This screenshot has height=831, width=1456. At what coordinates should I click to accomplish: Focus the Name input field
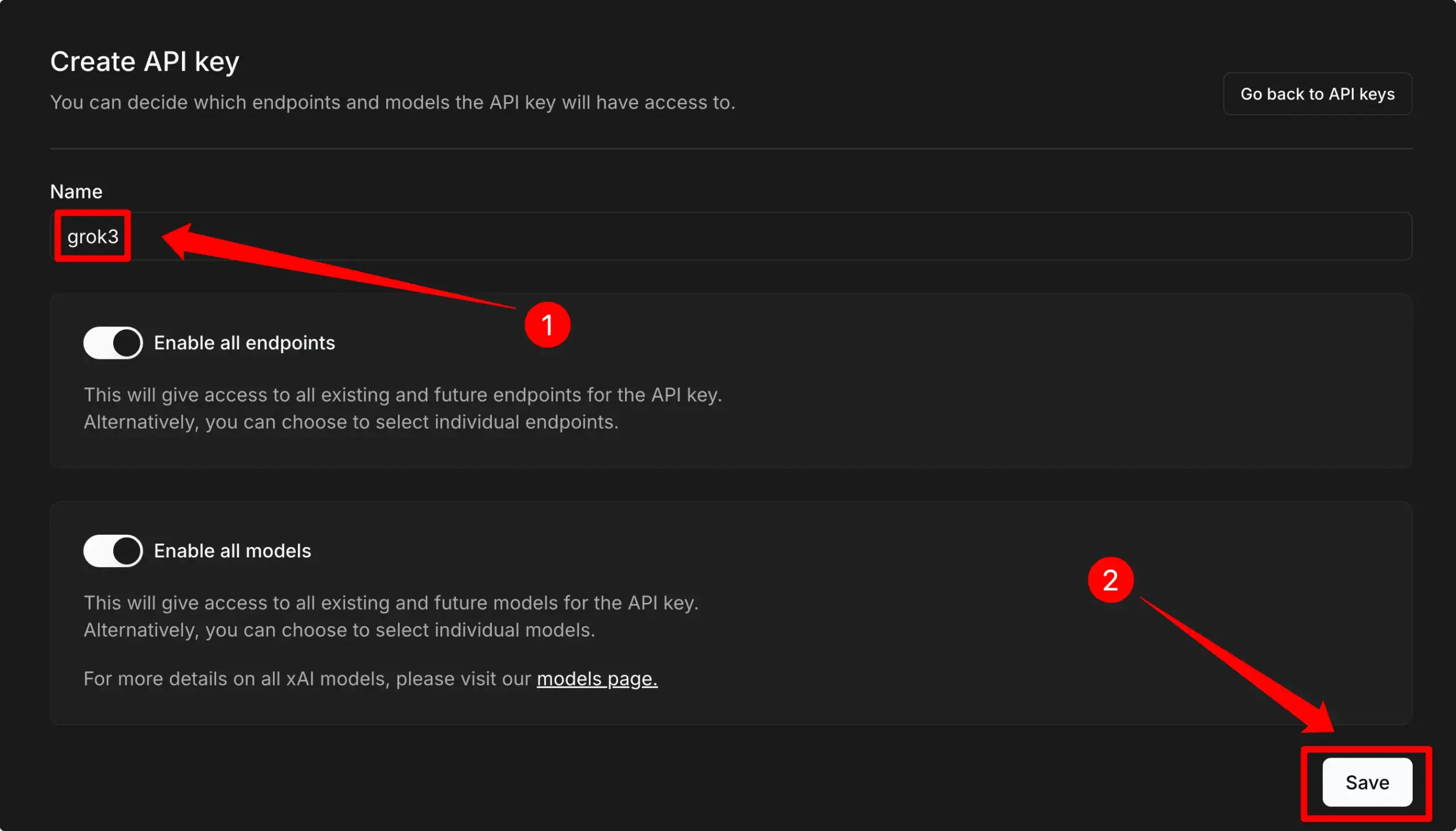click(x=731, y=236)
